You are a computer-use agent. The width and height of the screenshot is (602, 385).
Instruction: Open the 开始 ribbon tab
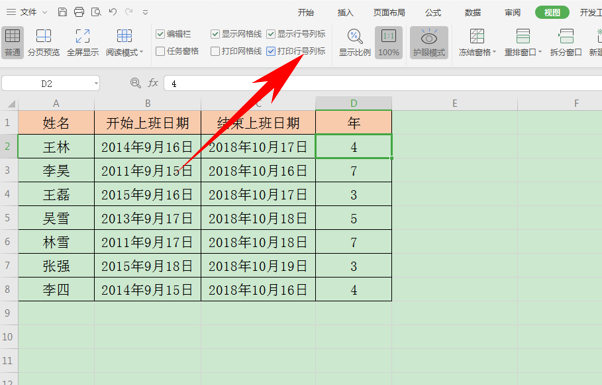tap(306, 13)
